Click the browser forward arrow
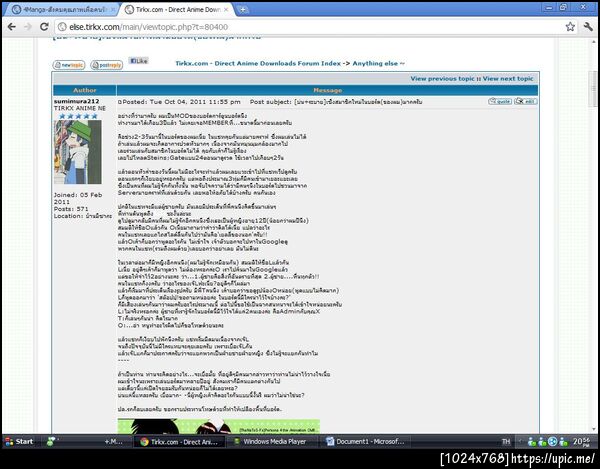The width and height of the screenshot is (600, 469). pyautogui.click(x=28, y=27)
